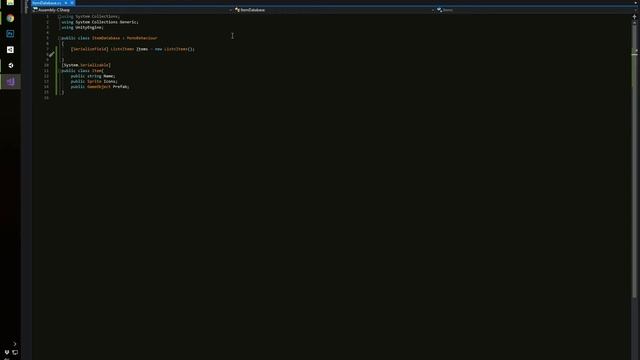Click 'public Sprite Icon;' line
Viewport: 640px width, 360px height.
[94, 81]
